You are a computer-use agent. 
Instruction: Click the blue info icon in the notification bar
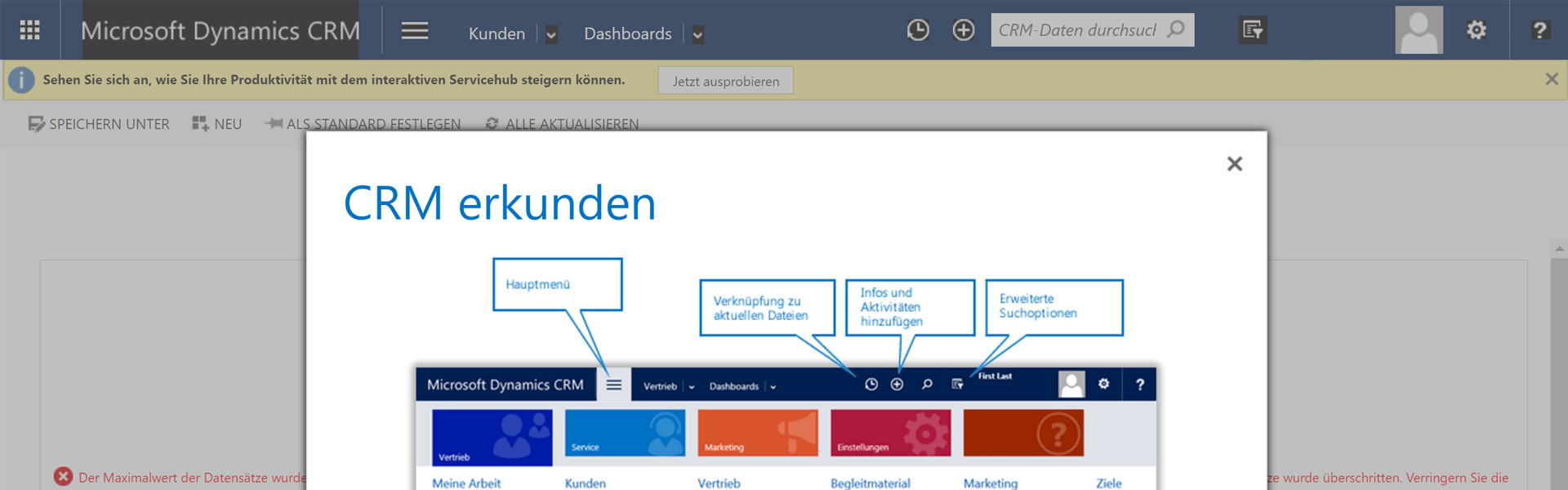pyautogui.click(x=21, y=80)
